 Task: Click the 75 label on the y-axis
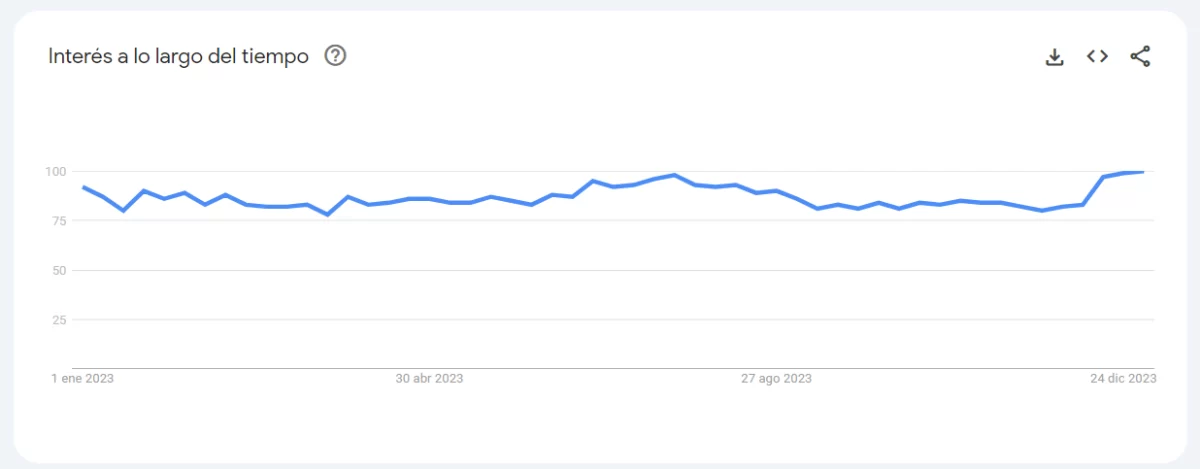click(58, 221)
